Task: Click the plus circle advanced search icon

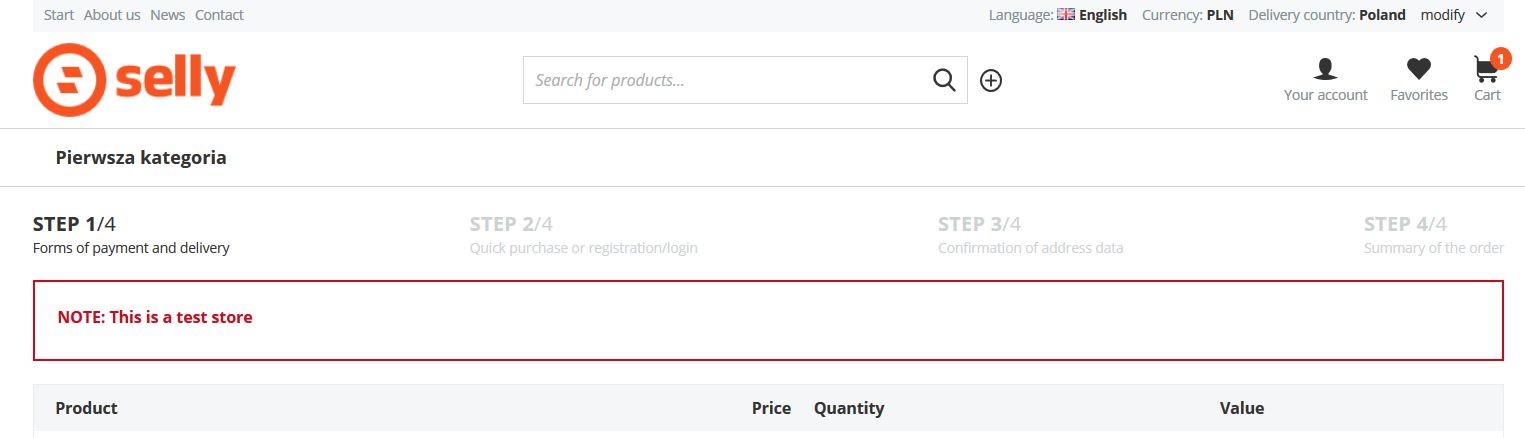Action: click(x=991, y=81)
